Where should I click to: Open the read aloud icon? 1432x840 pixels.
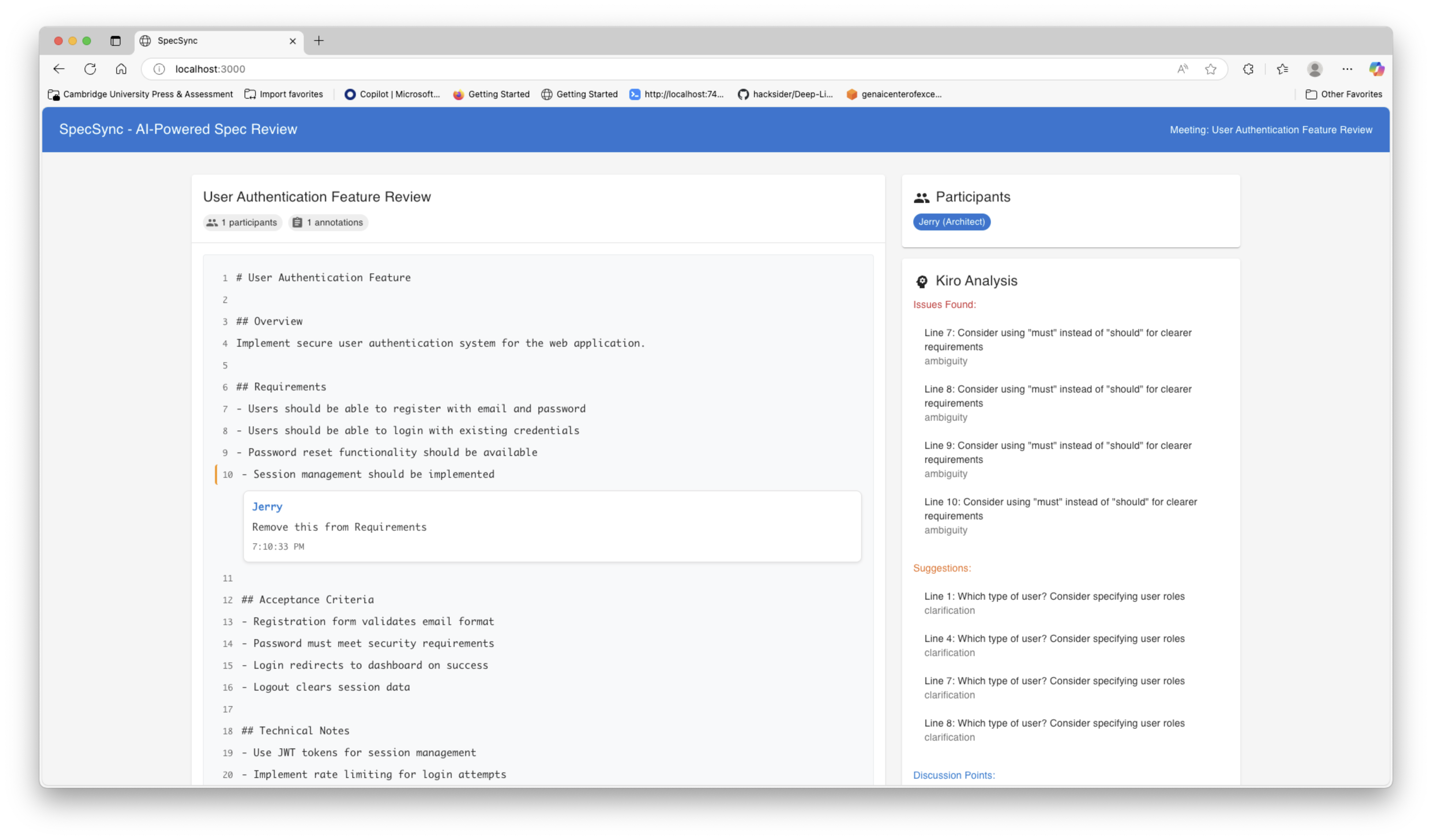point(1183,69)
